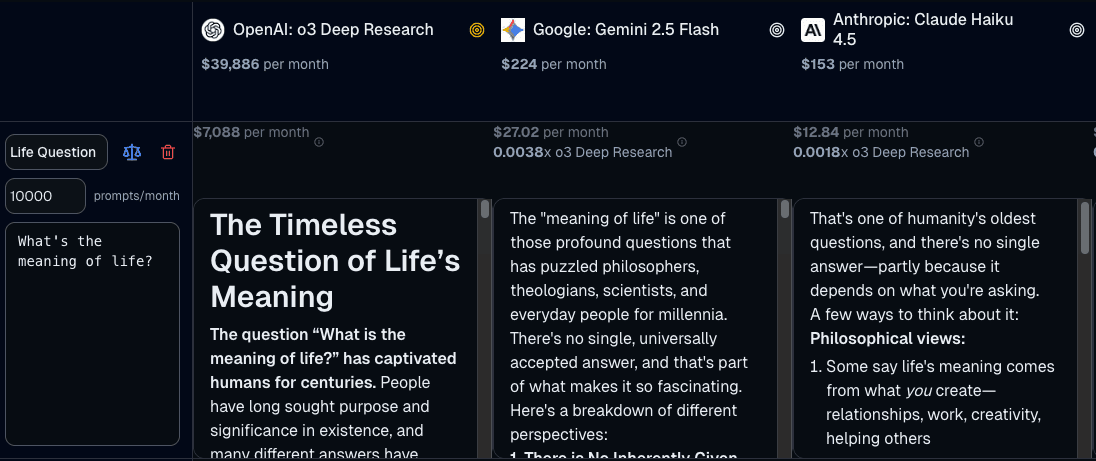Select the OpenAI: o3 Deep Research column header
The image size is (1096, 461).
point(333,30)
